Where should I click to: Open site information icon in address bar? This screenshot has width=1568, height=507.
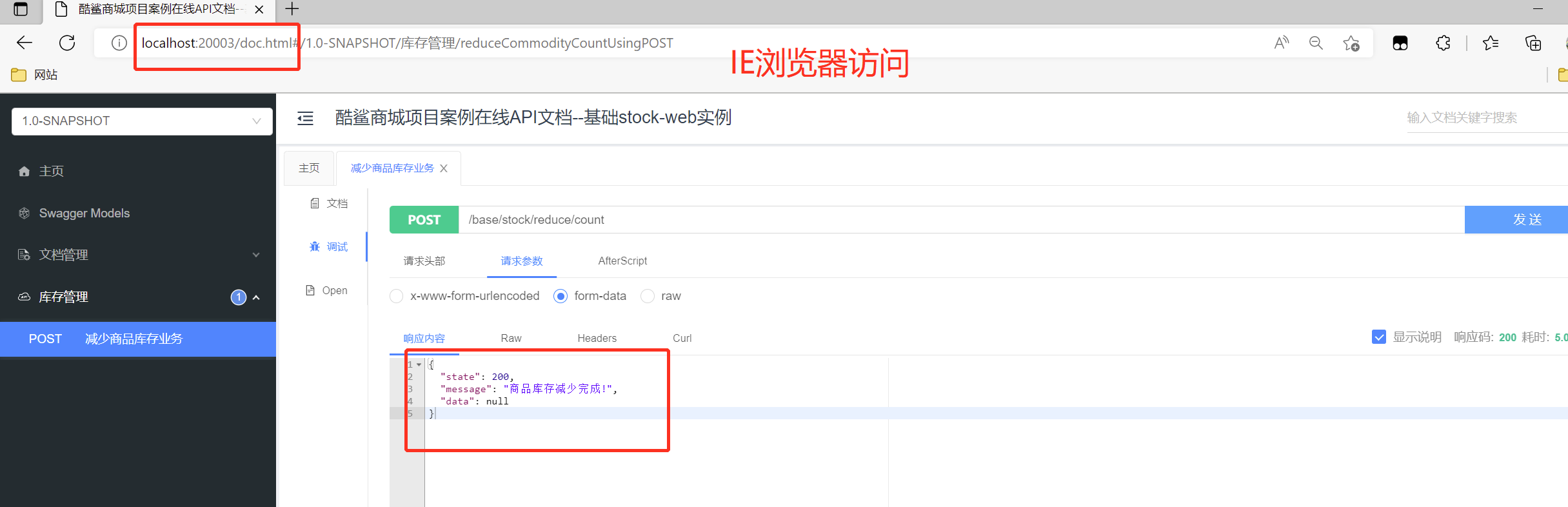point(119,43)
